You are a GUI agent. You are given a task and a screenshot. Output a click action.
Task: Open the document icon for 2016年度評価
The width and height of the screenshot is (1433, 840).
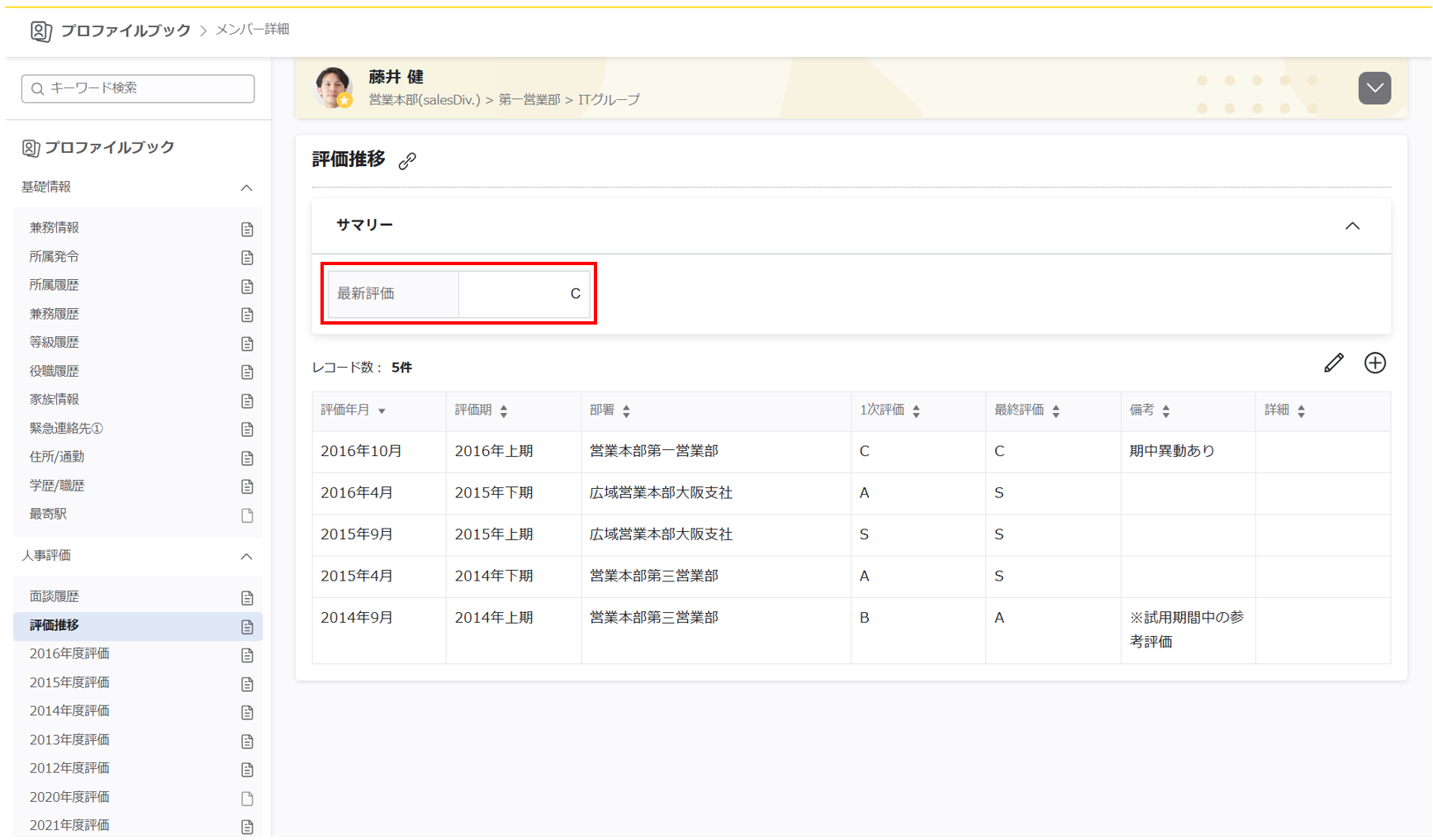point(247,655)
